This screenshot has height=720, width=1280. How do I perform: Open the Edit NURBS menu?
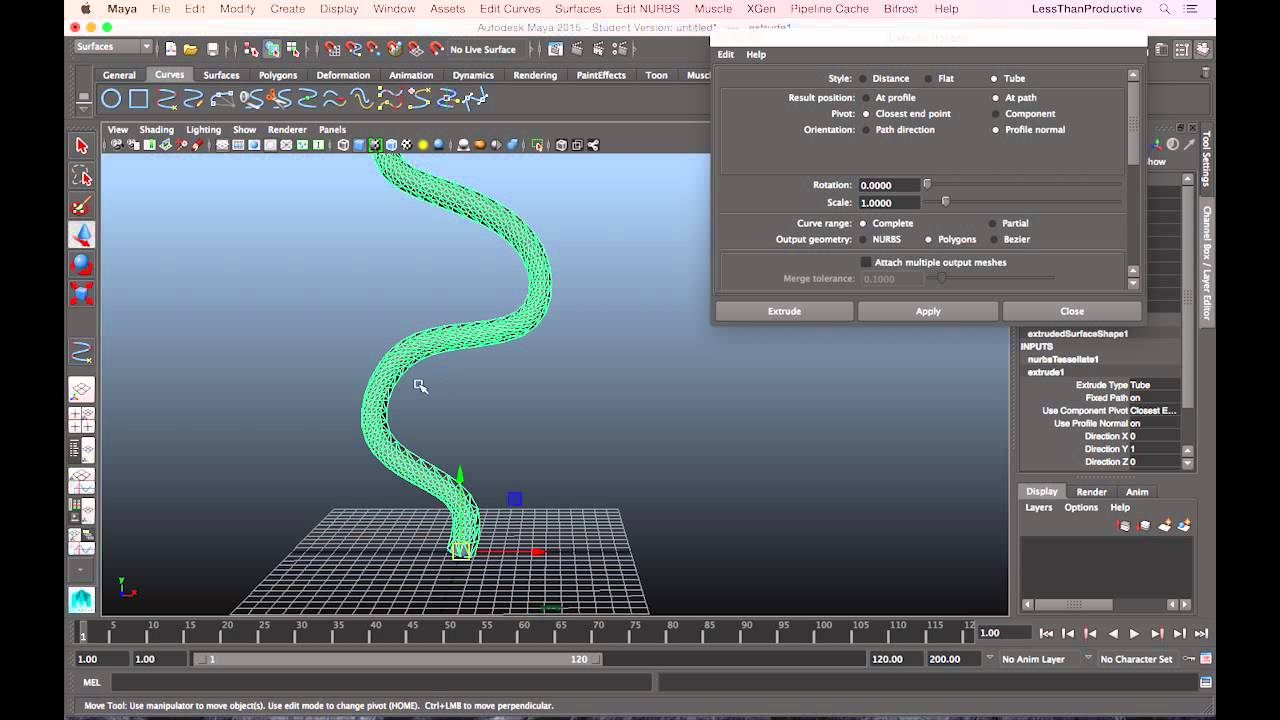pyautogui.click(x=647, y=9)
